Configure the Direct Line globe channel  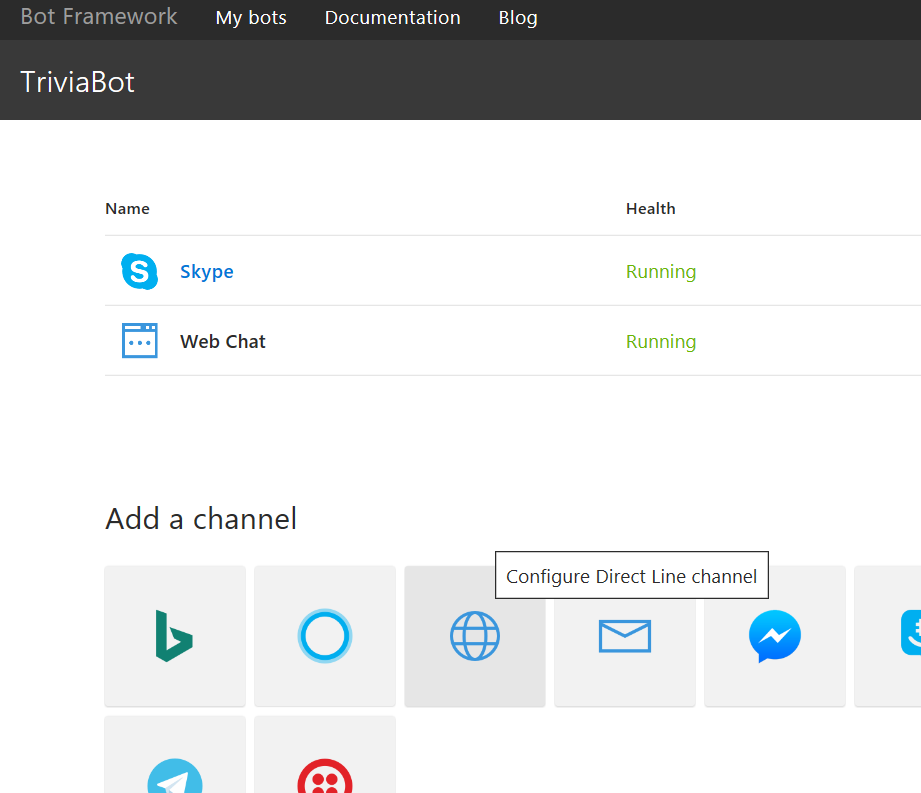tap(475, 636)
